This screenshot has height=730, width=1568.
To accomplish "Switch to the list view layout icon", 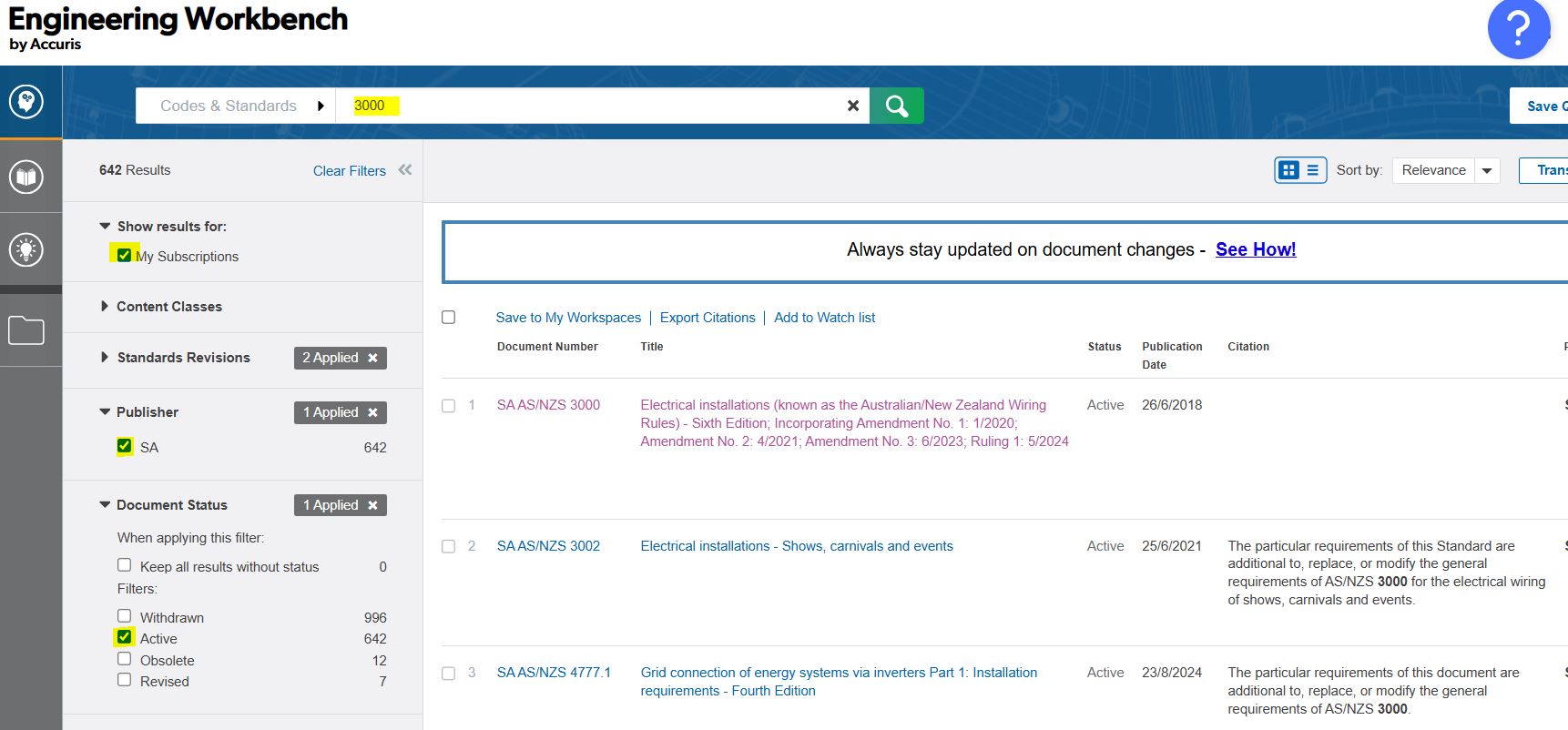I will pyautogui.click(x=1313, y=170).
